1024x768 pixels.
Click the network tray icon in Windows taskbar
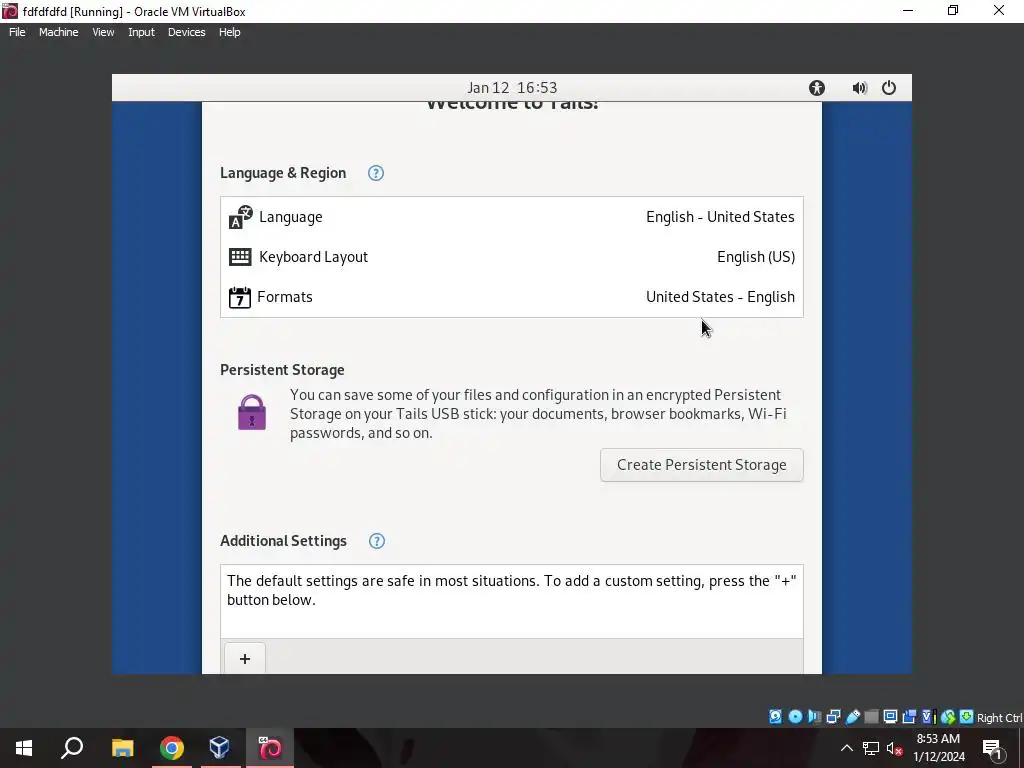pyautogui.click(x=871, y=748)
